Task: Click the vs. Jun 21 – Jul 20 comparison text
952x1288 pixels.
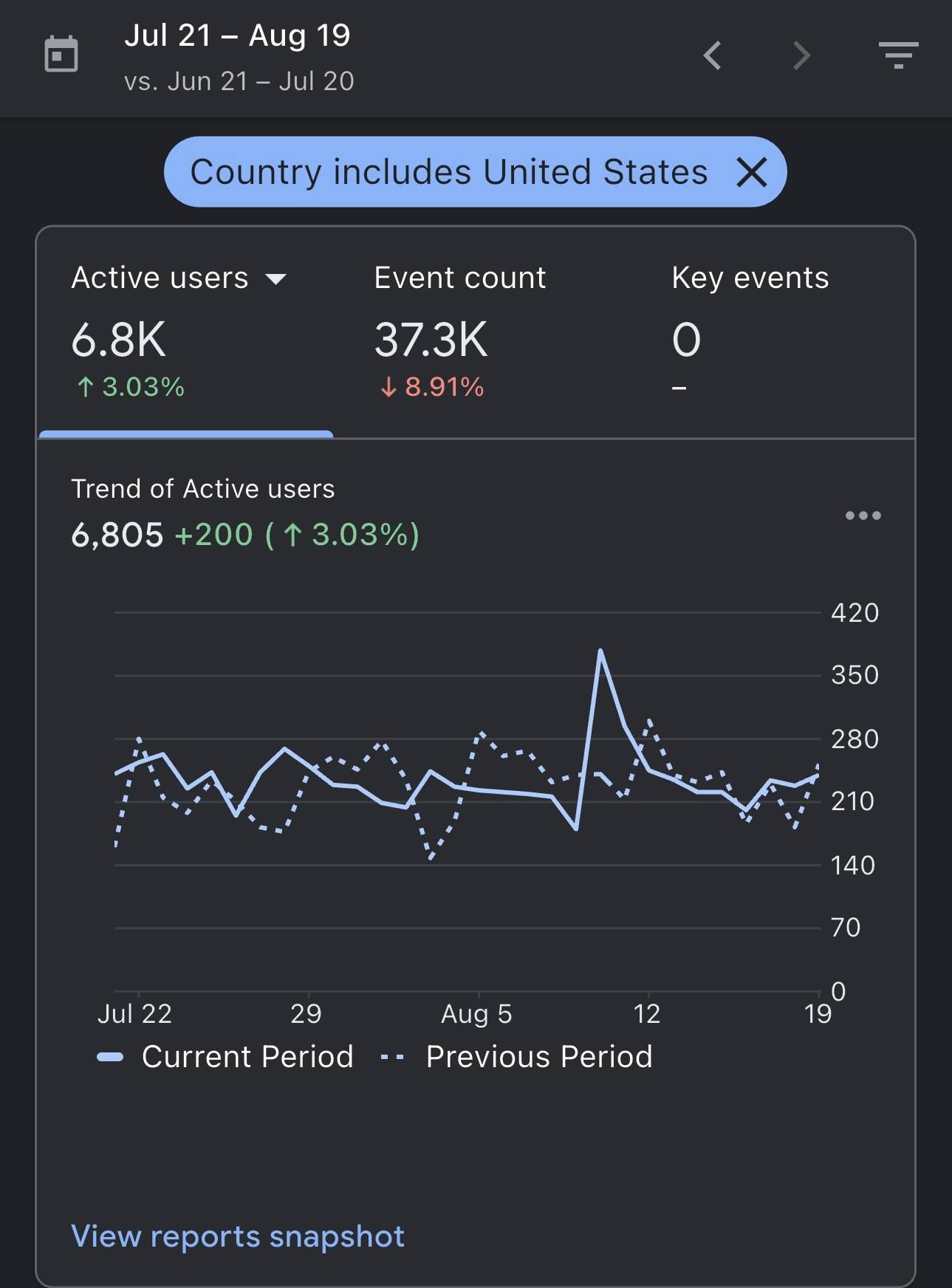Action: pos(239,81)
